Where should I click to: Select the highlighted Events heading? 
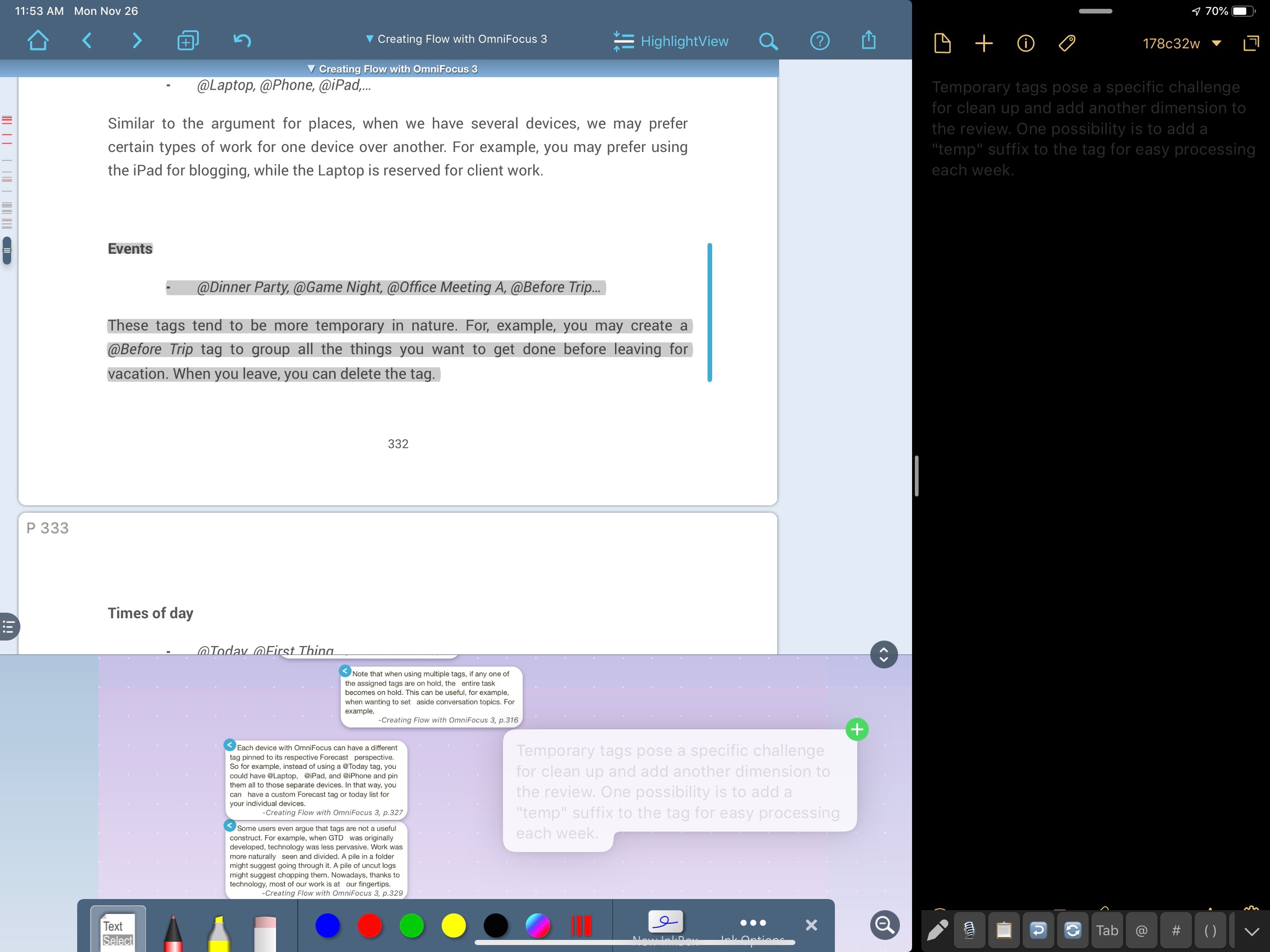pyautogui.click(x=130, y=249)
